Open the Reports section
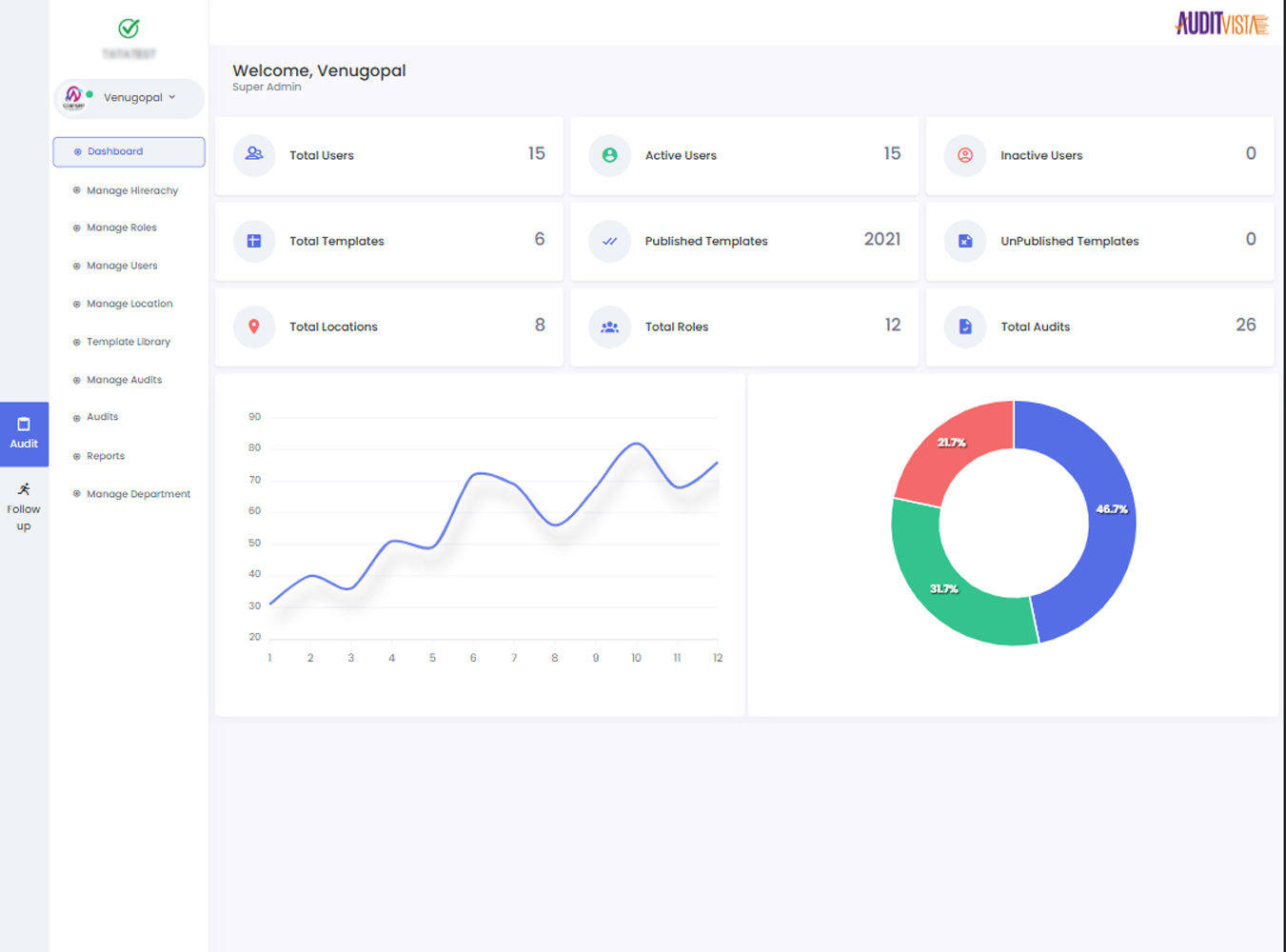Screen dimensions: 1286x952 tap(106, 456)
